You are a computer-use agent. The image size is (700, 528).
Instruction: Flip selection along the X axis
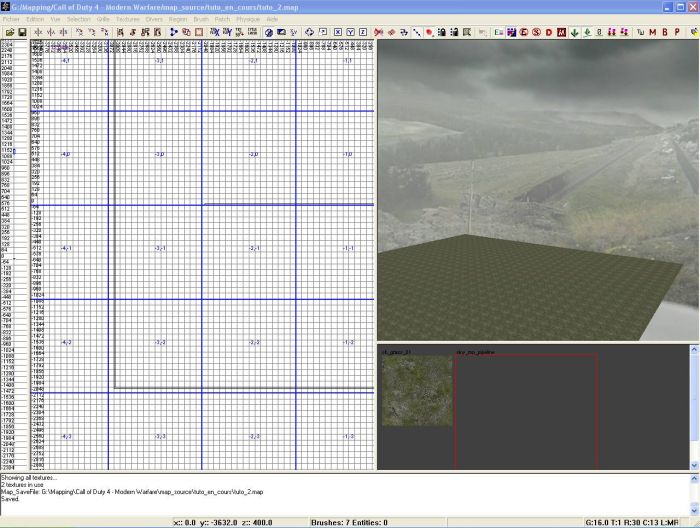tap(38, 32)
